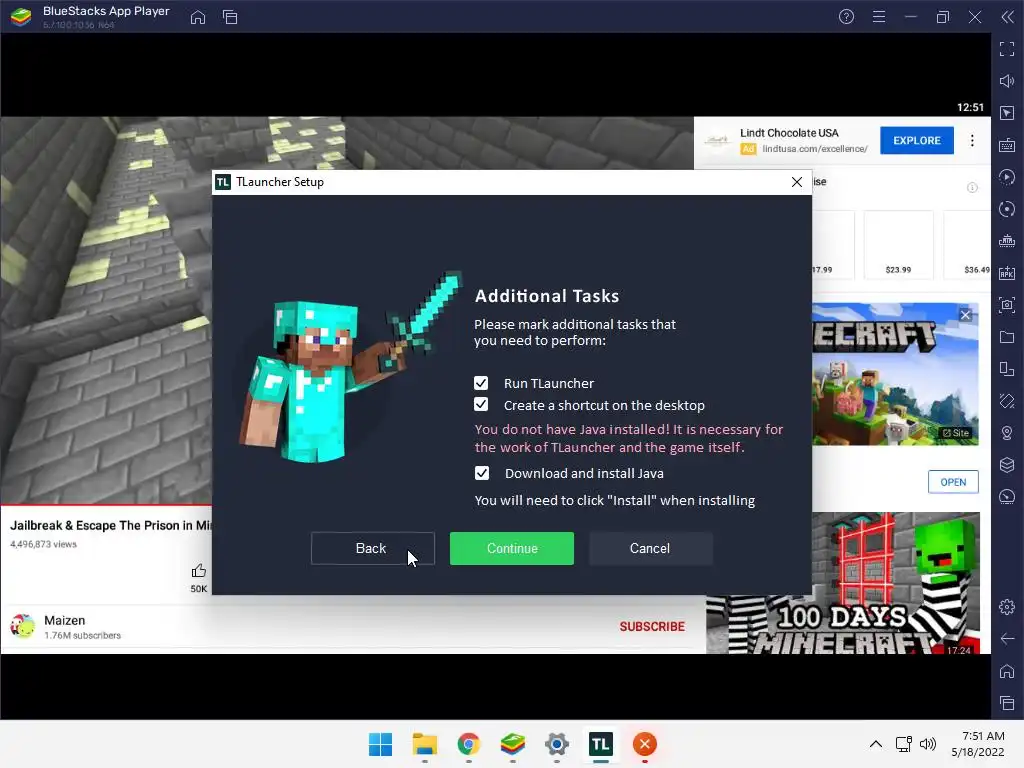Image resolution: width=1024 pixels, height=768 pixels.
Task: Click SUBSCRIBE for the Maizen channel
Action: 652,626
